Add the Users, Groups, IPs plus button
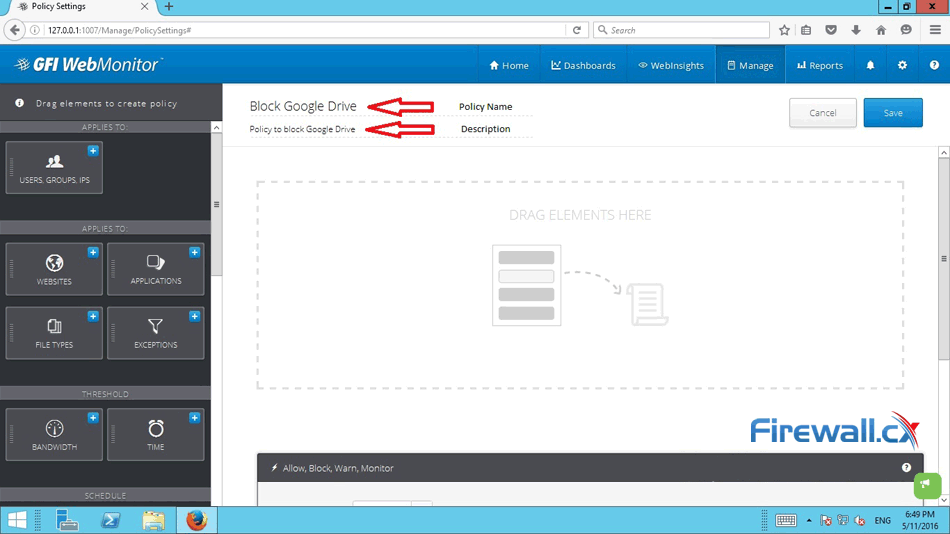 coord(93,151)
